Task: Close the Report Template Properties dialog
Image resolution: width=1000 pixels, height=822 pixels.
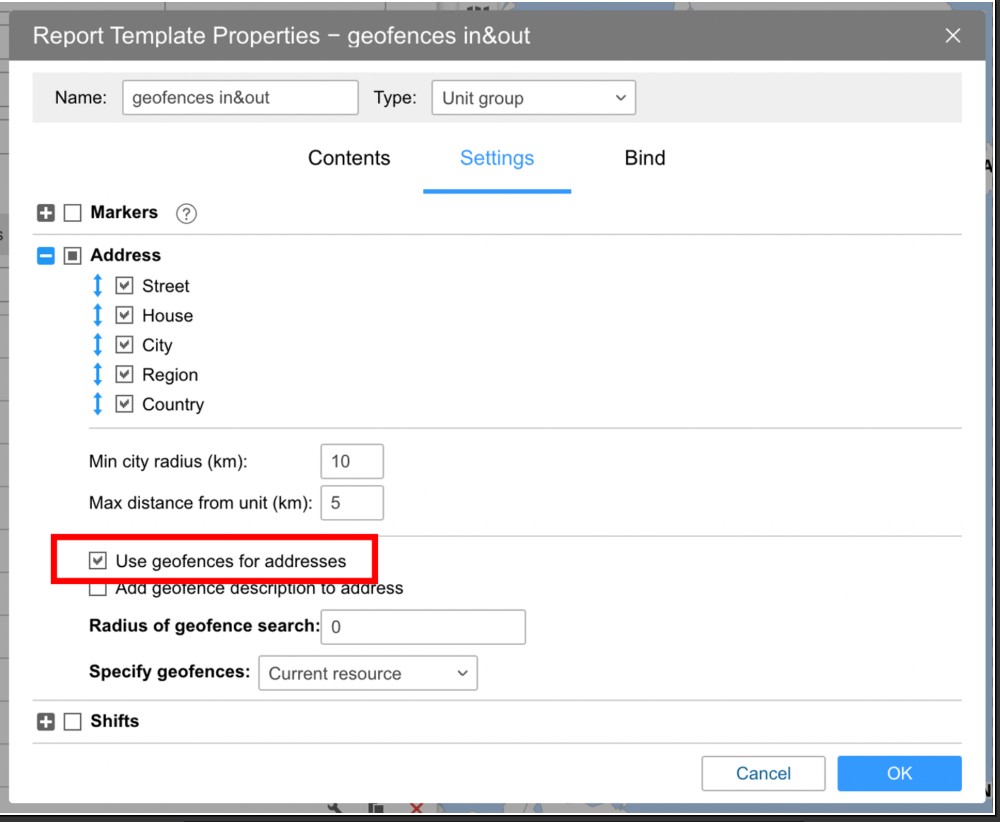Action: [952, 36]
